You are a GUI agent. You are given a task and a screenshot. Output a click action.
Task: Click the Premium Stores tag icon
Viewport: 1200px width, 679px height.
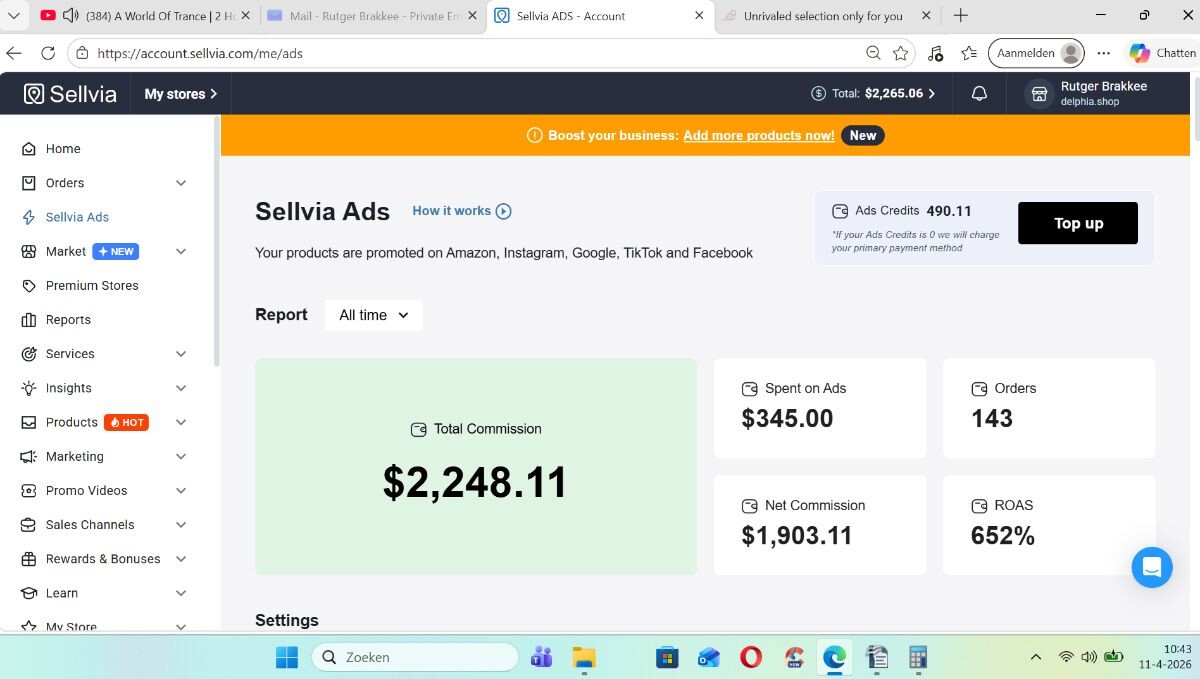[29, 286]
